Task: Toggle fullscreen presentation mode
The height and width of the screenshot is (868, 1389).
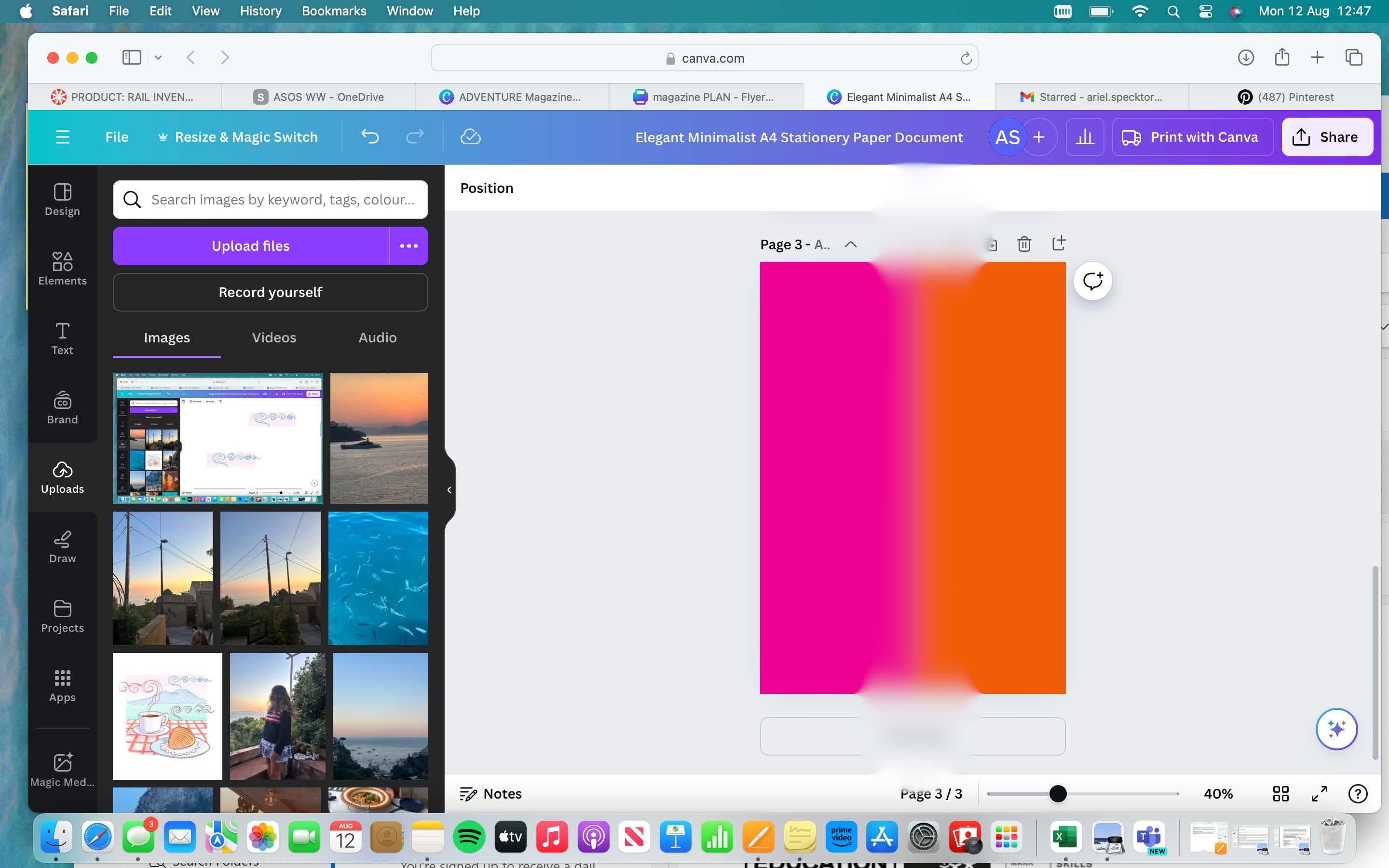Action: [x=1320, y=793]
